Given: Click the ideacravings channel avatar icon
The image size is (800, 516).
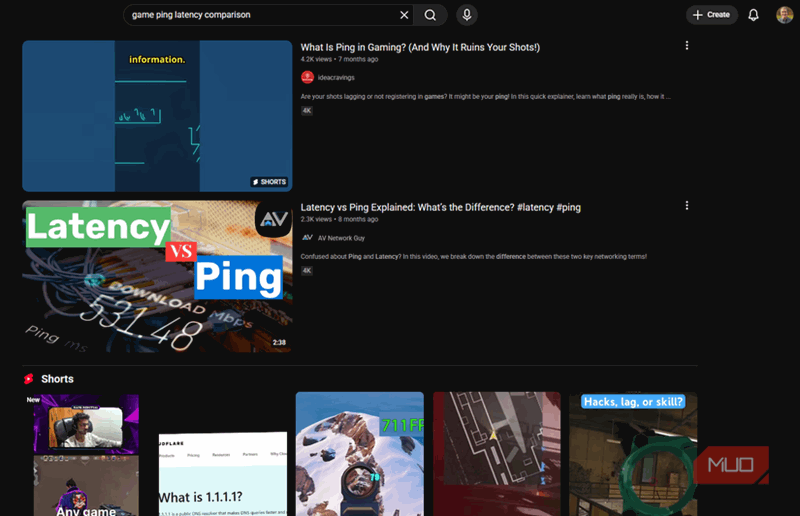Looking at the screenshot, I should [x=307, y=77].
